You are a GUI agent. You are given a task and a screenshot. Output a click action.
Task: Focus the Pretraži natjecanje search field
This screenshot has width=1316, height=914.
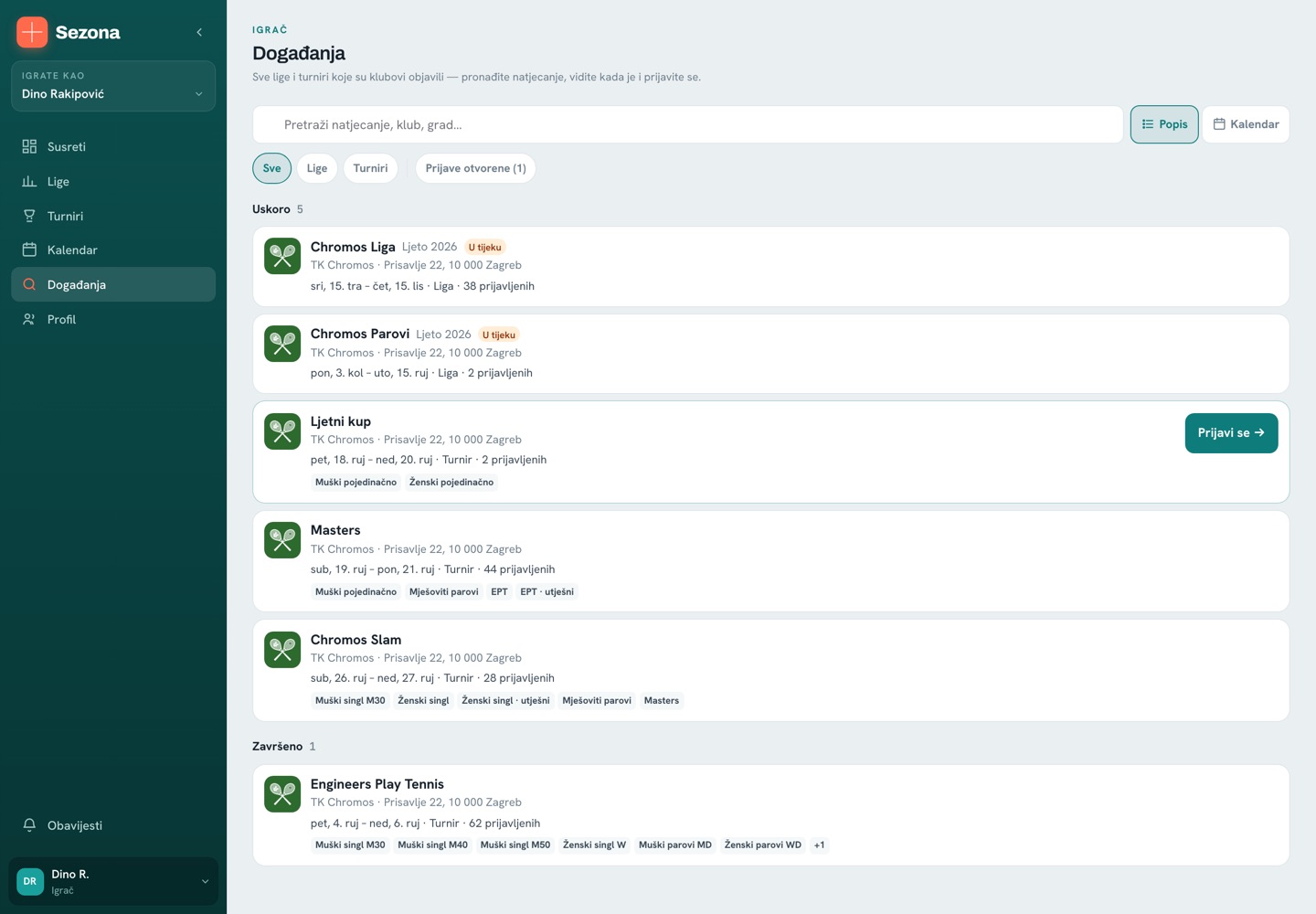click(688, 124)
